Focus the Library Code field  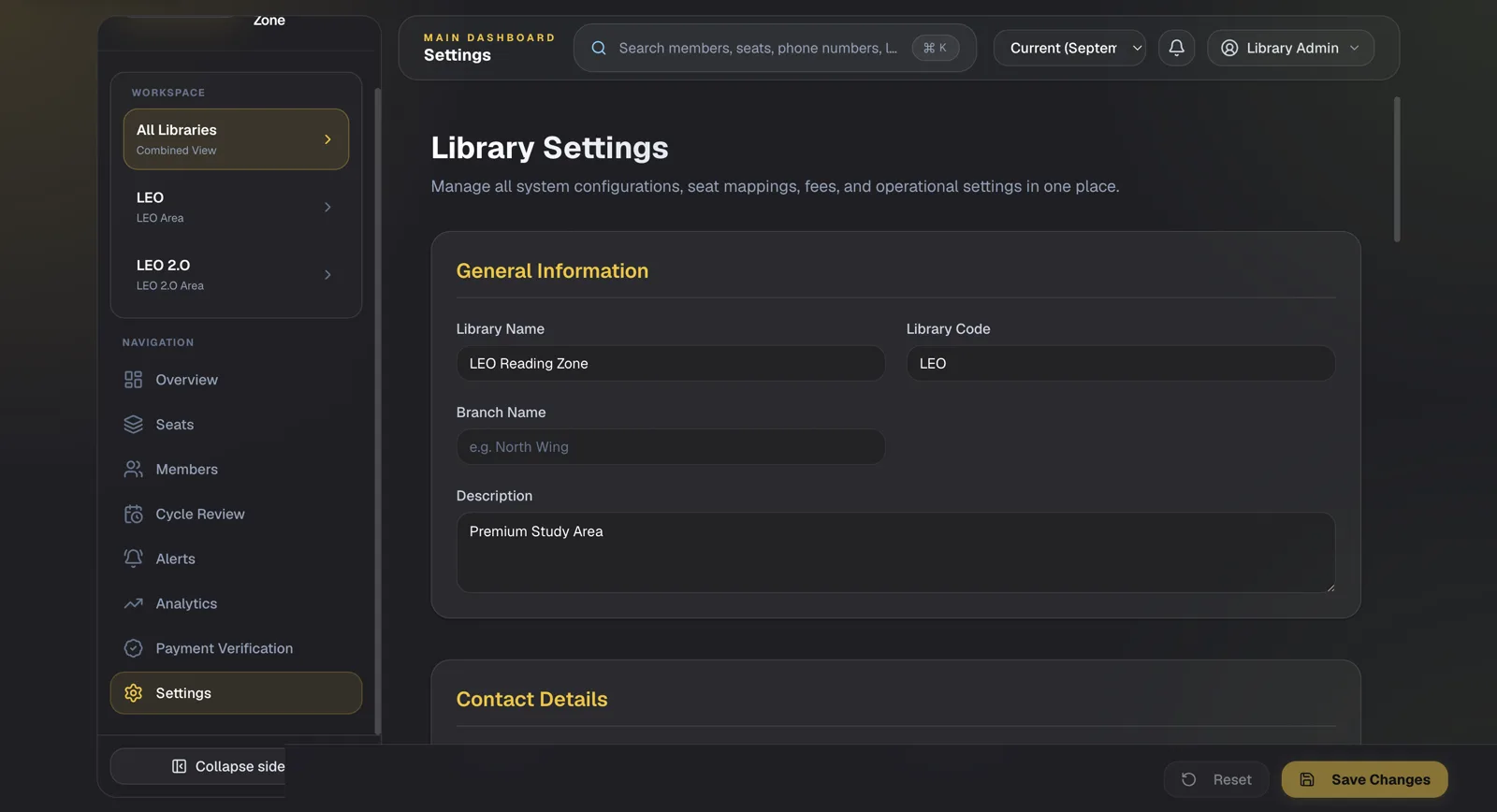click(1120, 363)
